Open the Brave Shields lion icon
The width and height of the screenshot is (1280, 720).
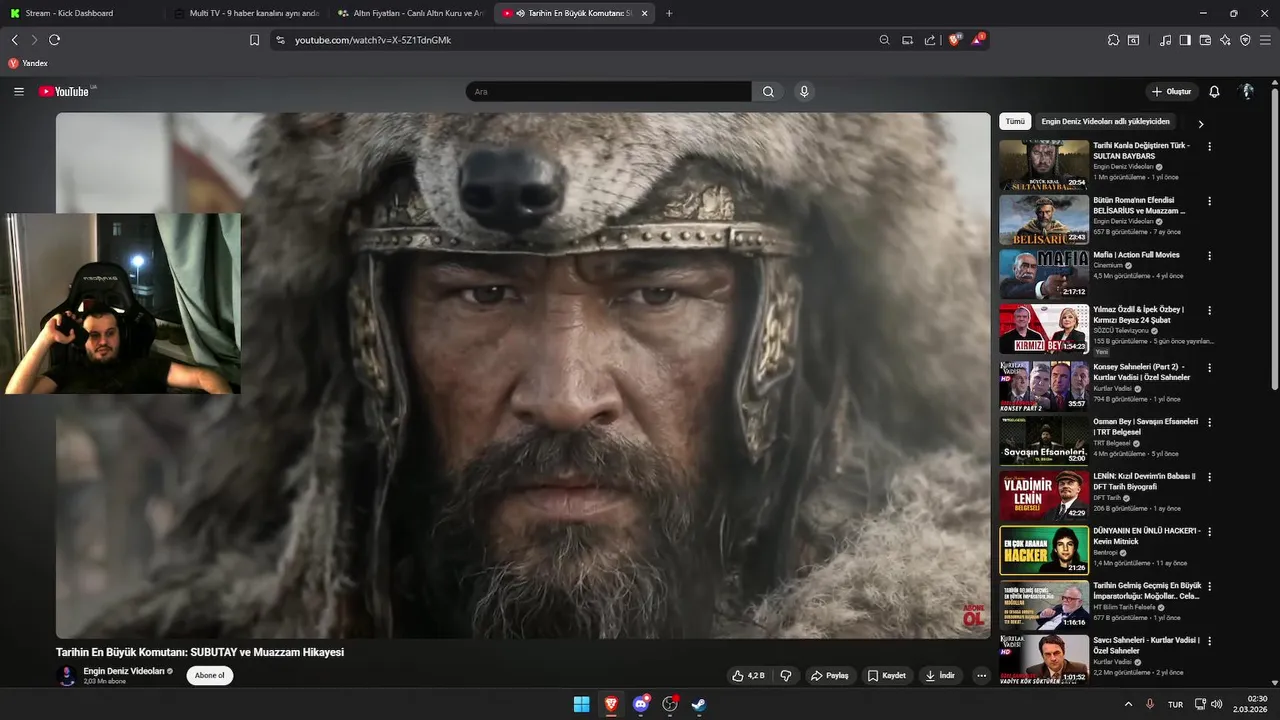954,40
